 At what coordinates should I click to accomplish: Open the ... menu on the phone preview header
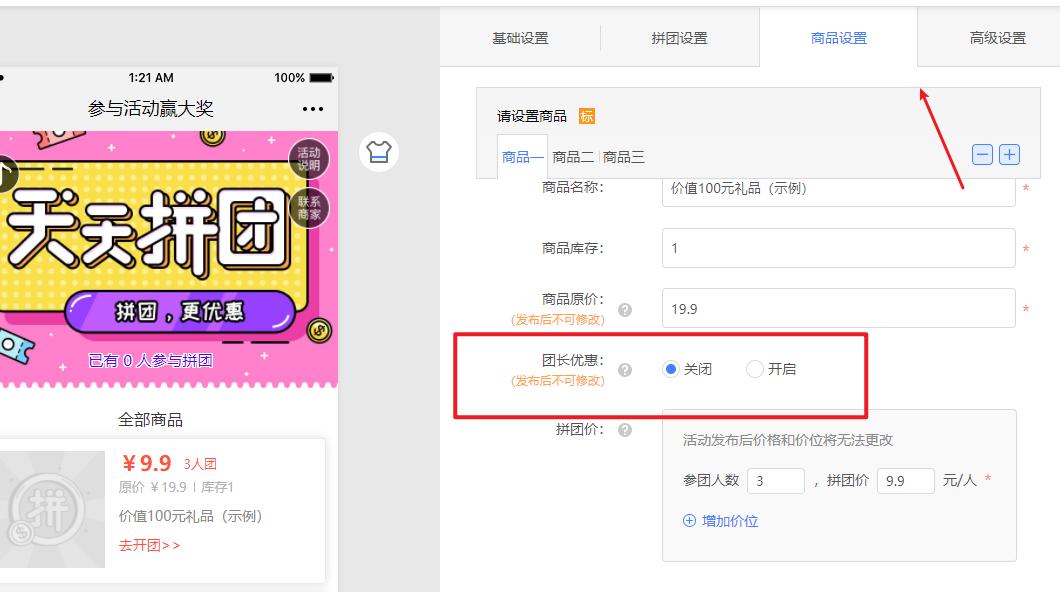[311, 108]
